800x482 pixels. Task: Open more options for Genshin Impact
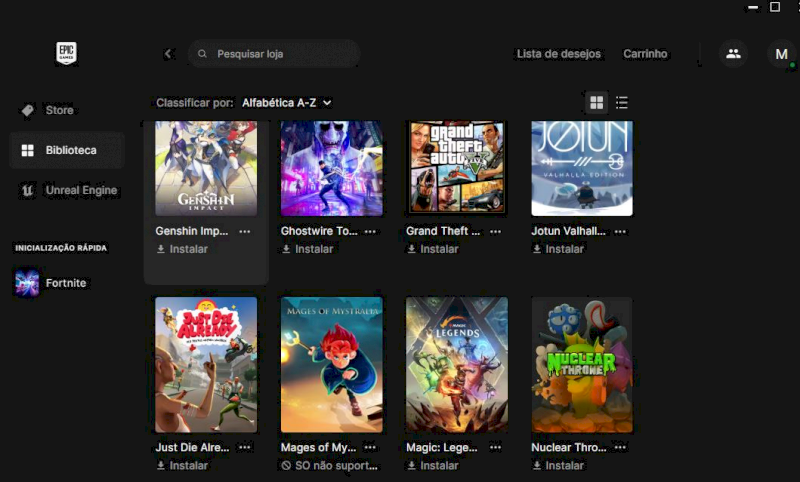[245, 232]
